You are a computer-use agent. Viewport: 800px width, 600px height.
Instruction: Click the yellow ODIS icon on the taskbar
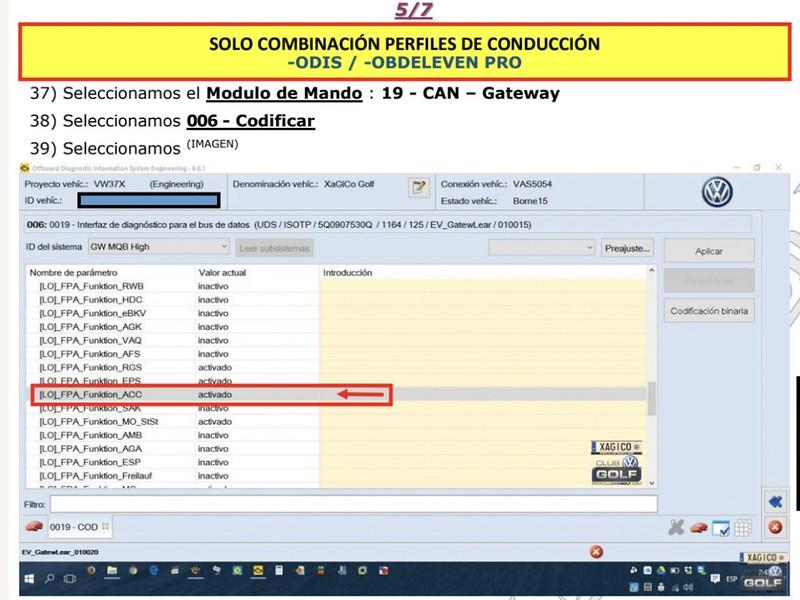258,570
